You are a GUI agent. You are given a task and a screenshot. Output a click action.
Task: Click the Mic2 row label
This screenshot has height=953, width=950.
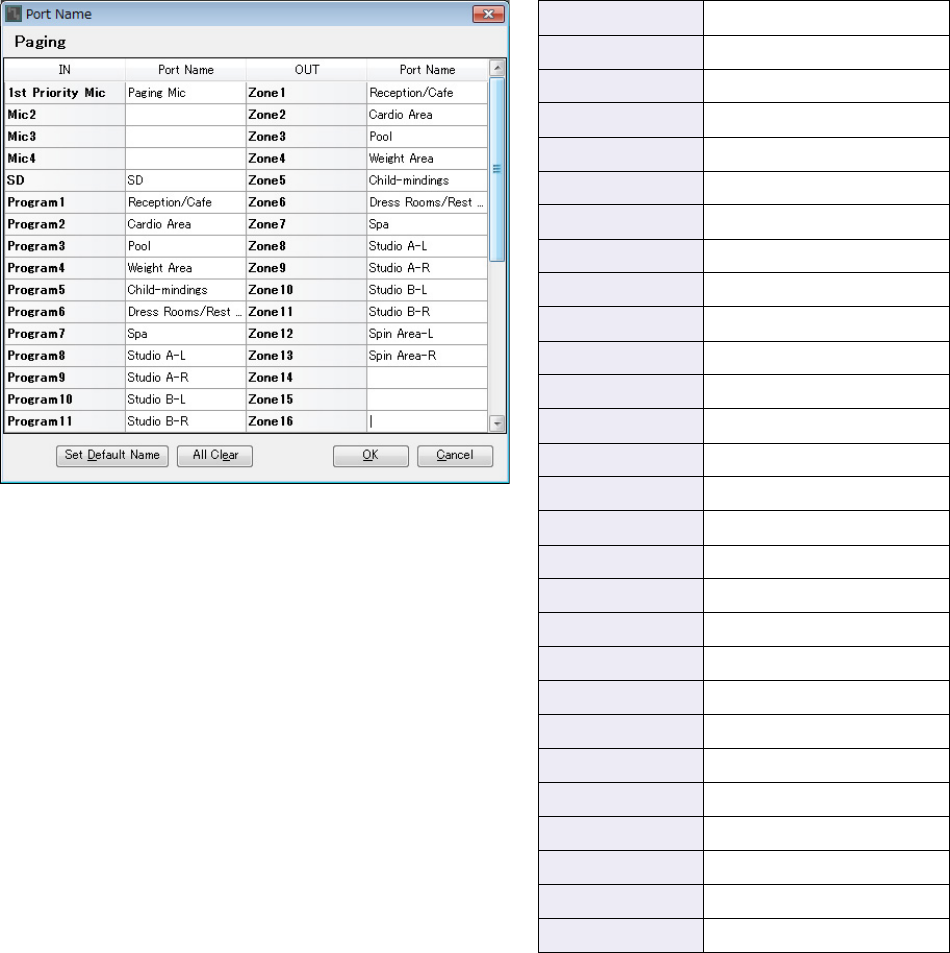pos(64,114)
